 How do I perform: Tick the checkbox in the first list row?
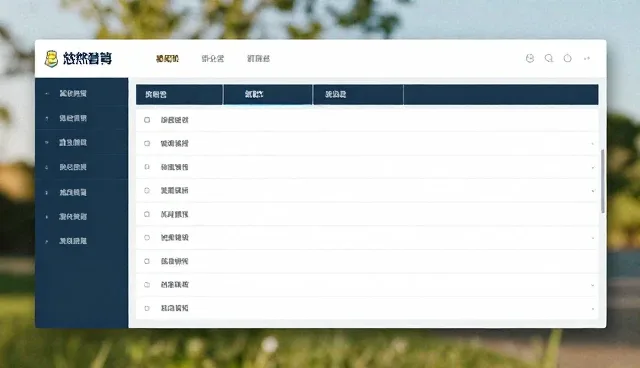(x=147, y=120)
